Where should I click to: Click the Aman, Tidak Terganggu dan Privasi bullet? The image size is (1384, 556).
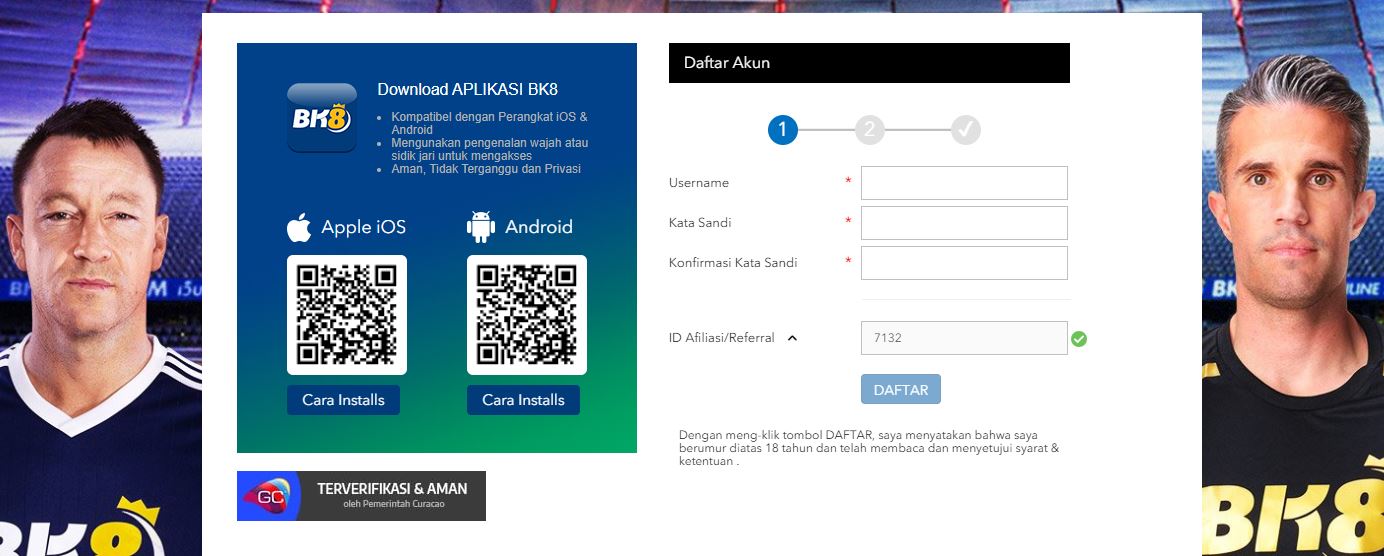click(x=486, y=169)
